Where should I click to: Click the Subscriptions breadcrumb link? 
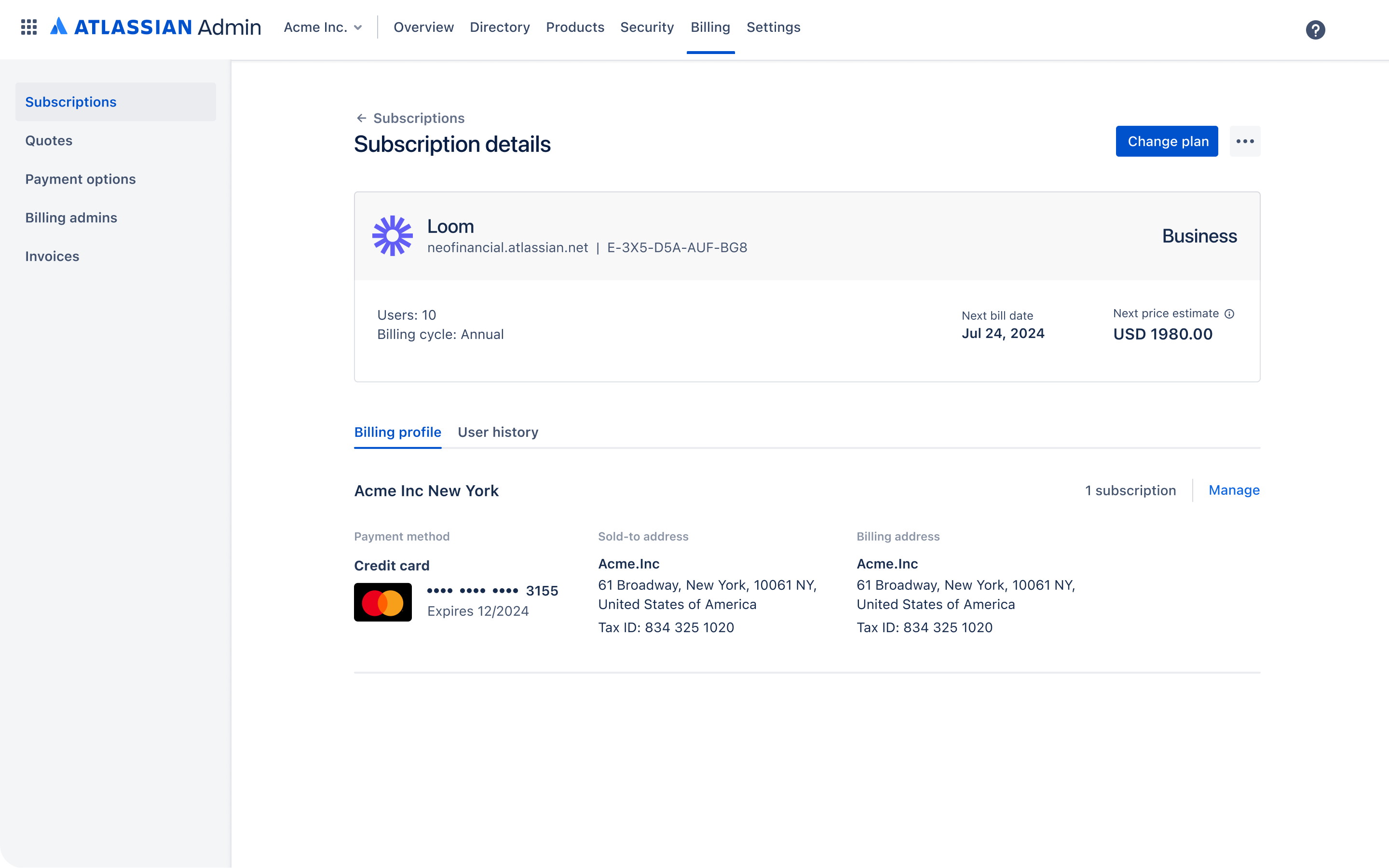(x=419, y=118)
